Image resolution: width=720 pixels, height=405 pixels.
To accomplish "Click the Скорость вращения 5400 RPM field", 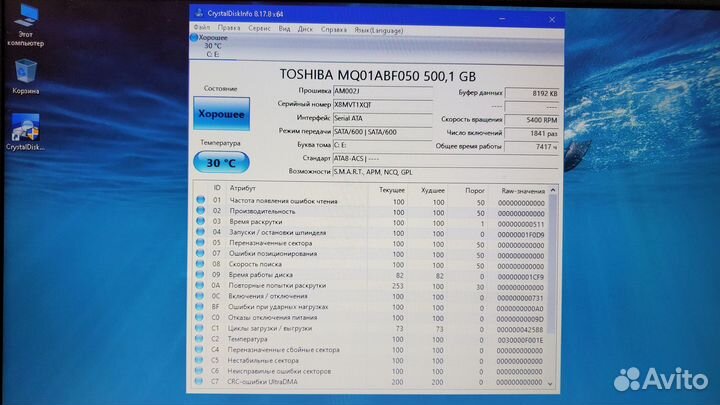I will pyautogui.click(x=532, y=120).
